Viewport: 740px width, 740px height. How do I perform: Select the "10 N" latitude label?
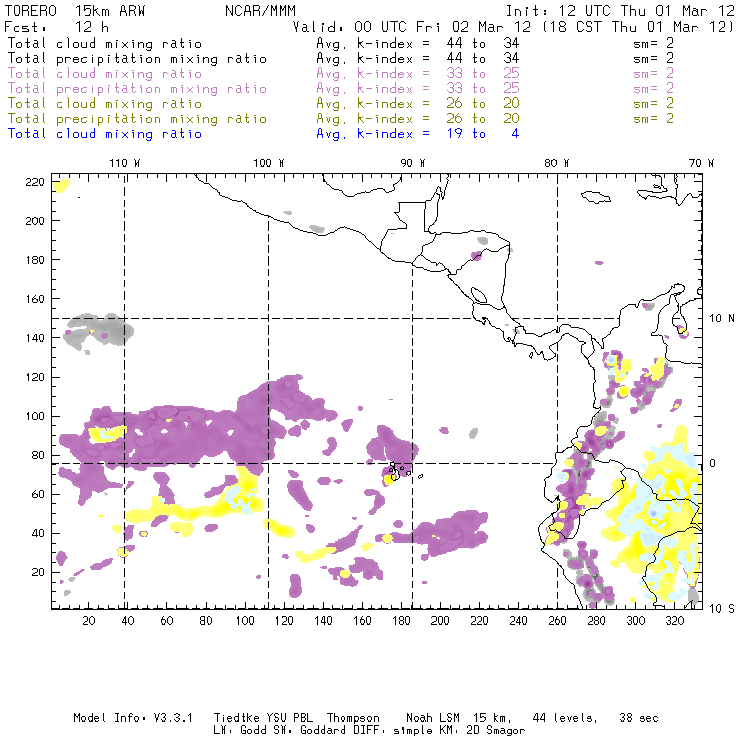point(722,319)
